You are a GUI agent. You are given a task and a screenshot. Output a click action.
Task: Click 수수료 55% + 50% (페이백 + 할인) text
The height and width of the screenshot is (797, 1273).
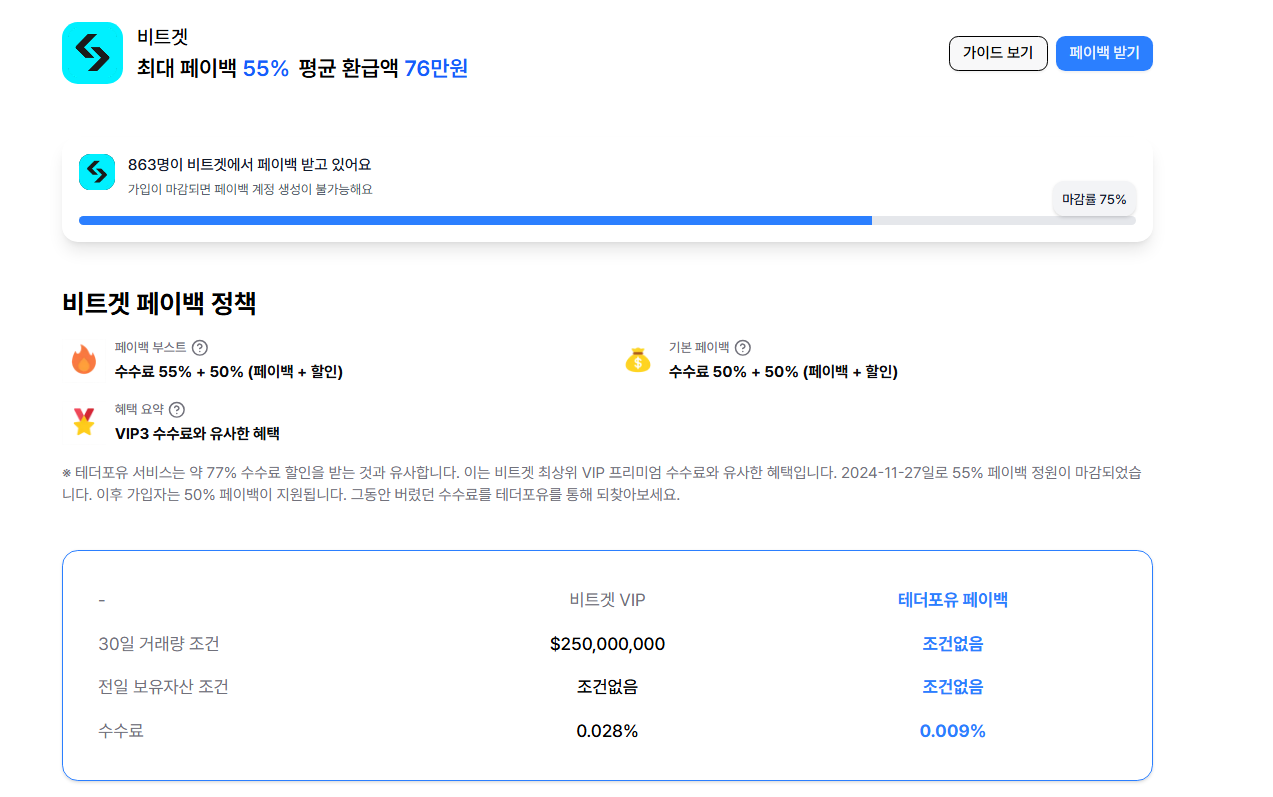pyautogui.click(x=229, y=371)
